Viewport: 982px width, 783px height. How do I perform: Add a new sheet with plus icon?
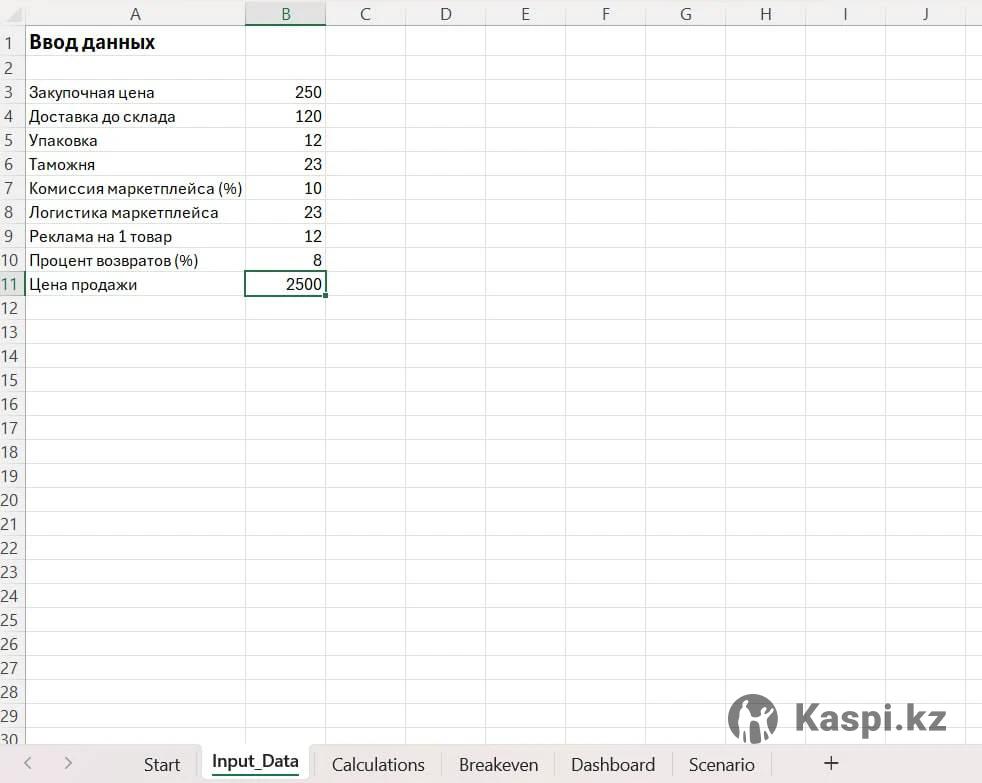pyautogui.click(x=830, y=764)
